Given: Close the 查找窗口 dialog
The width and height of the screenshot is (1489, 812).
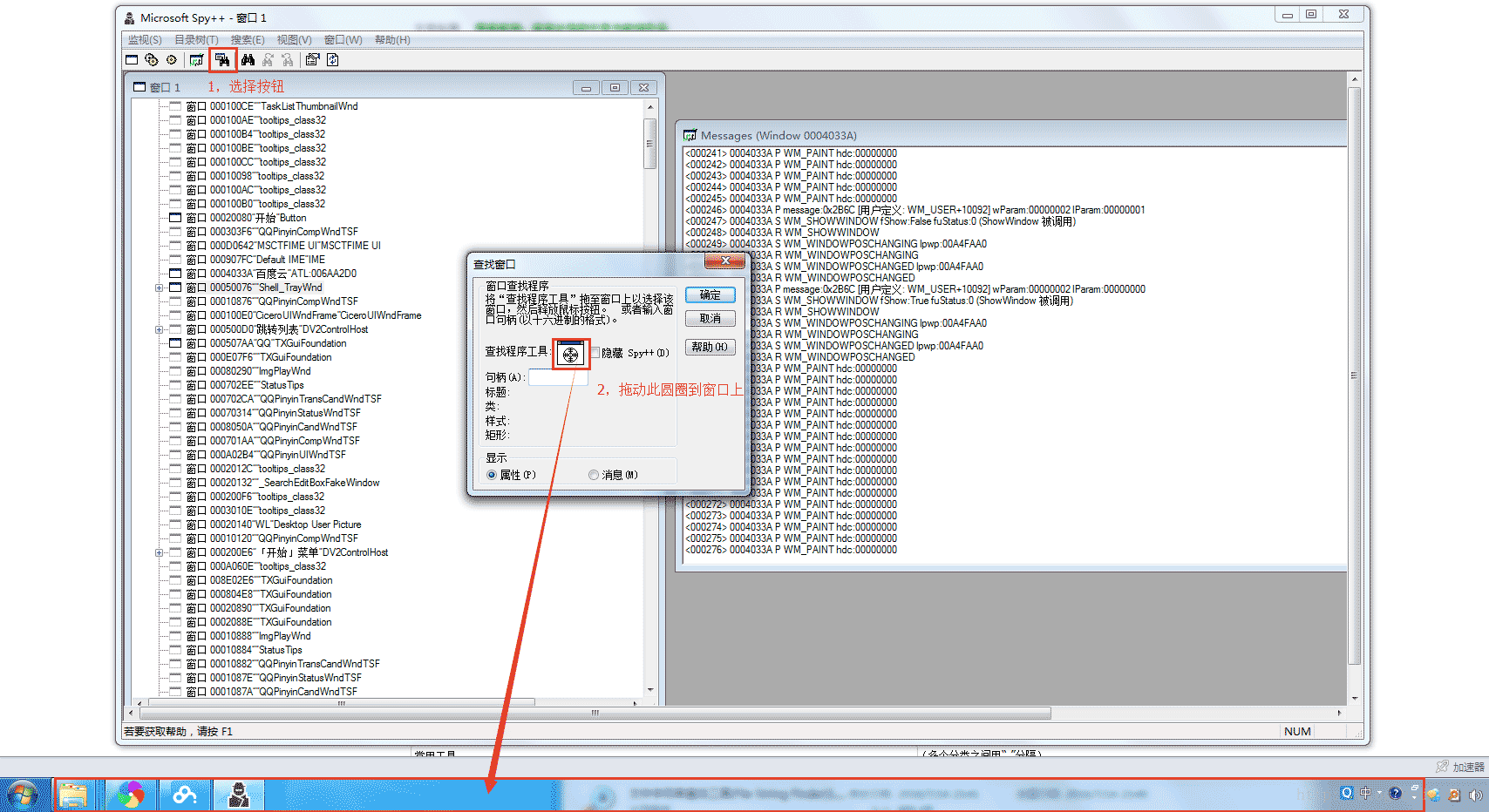Looking at the screenshot, I should [724, 261].
